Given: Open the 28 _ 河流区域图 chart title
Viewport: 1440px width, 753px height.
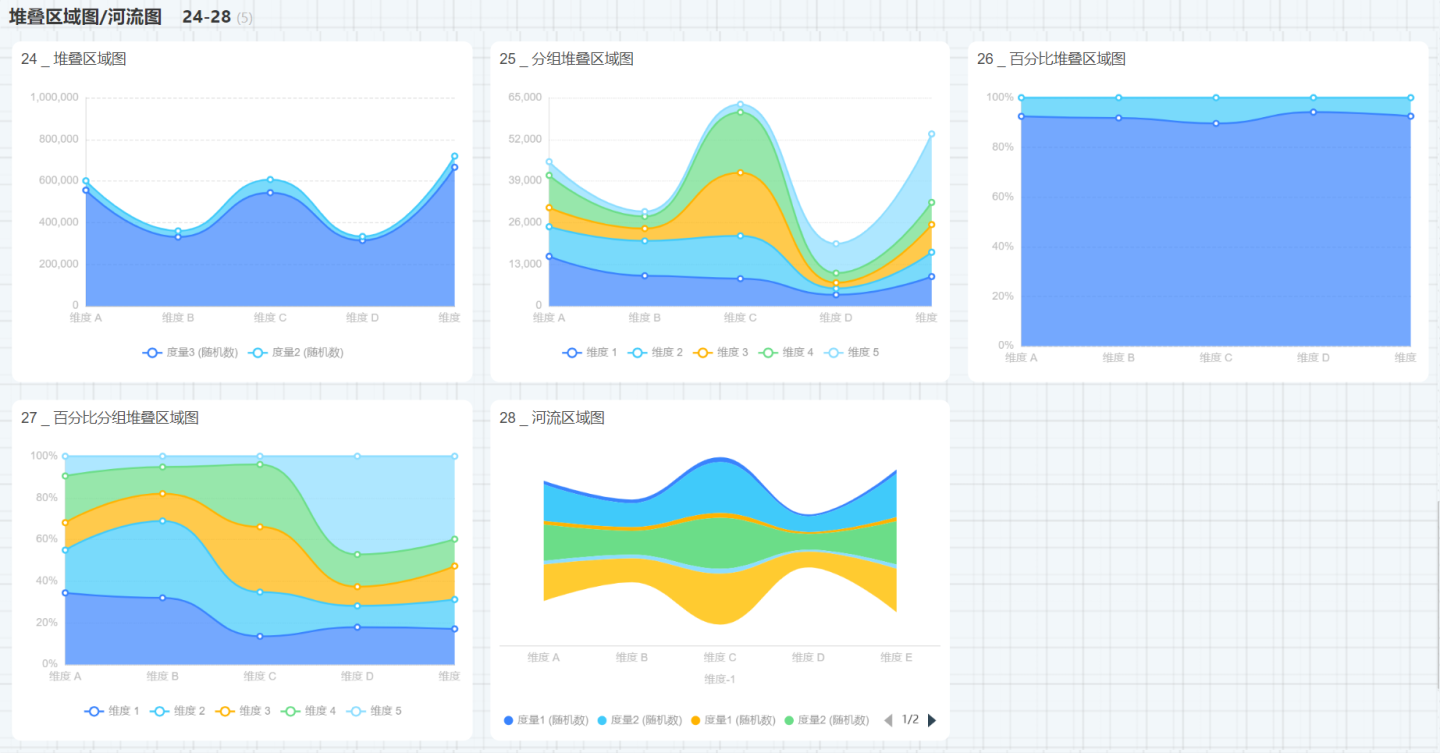Looking at the screenshot, I should (552, 418).
